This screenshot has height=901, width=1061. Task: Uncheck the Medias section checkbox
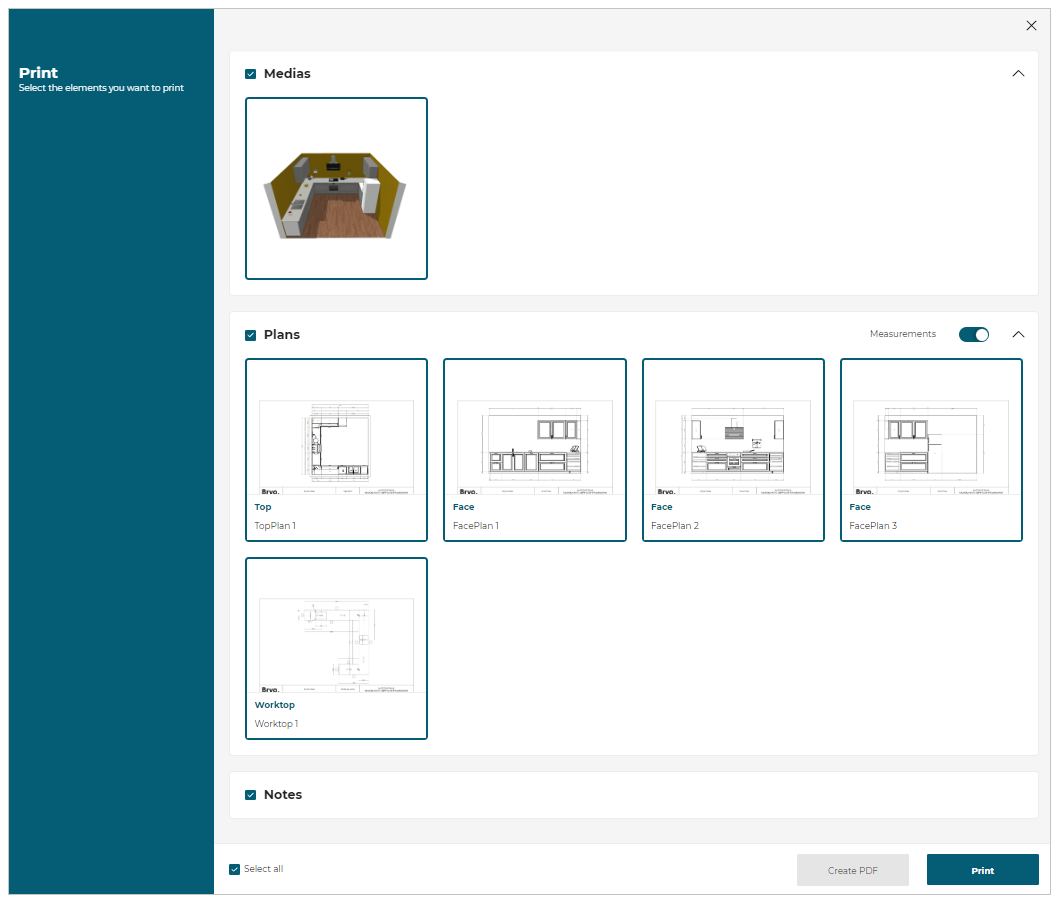(x=251, y=74)
